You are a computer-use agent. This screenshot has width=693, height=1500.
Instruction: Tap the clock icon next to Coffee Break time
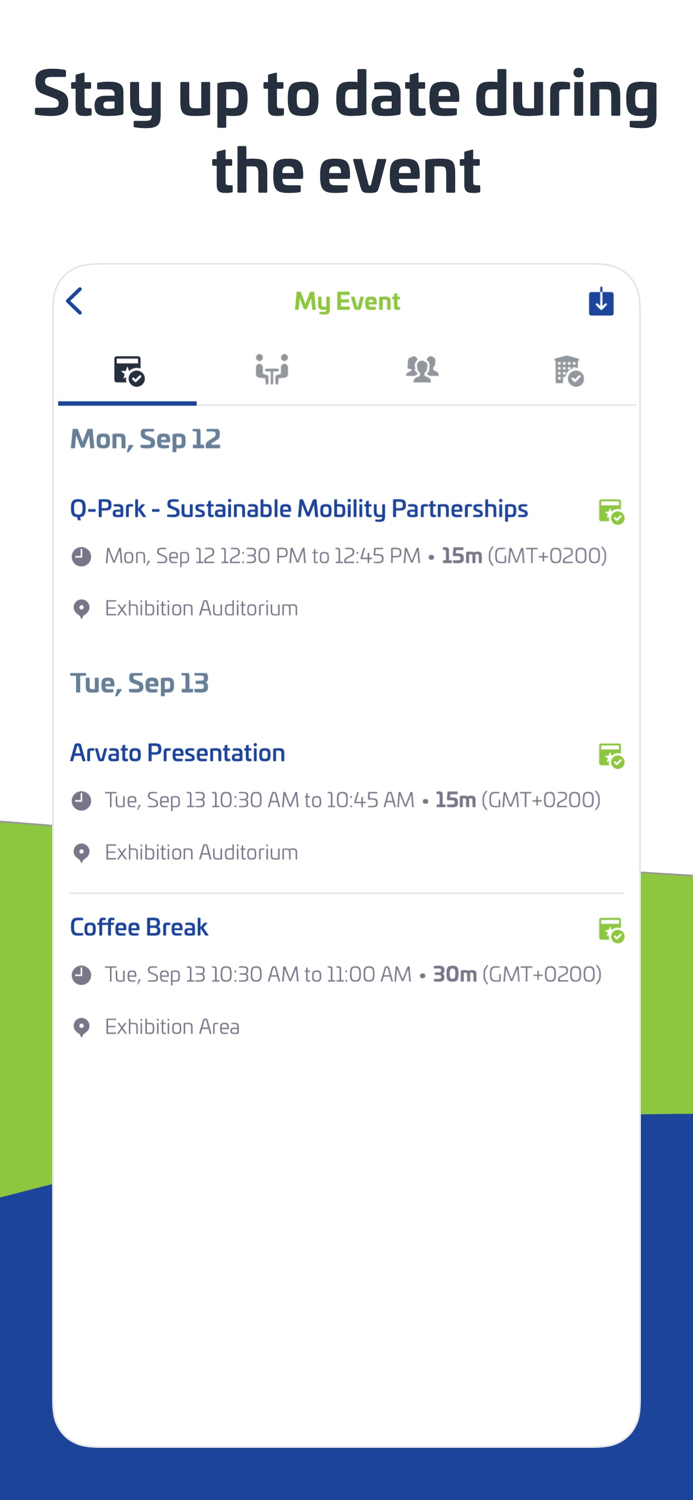tap(81, 974)
